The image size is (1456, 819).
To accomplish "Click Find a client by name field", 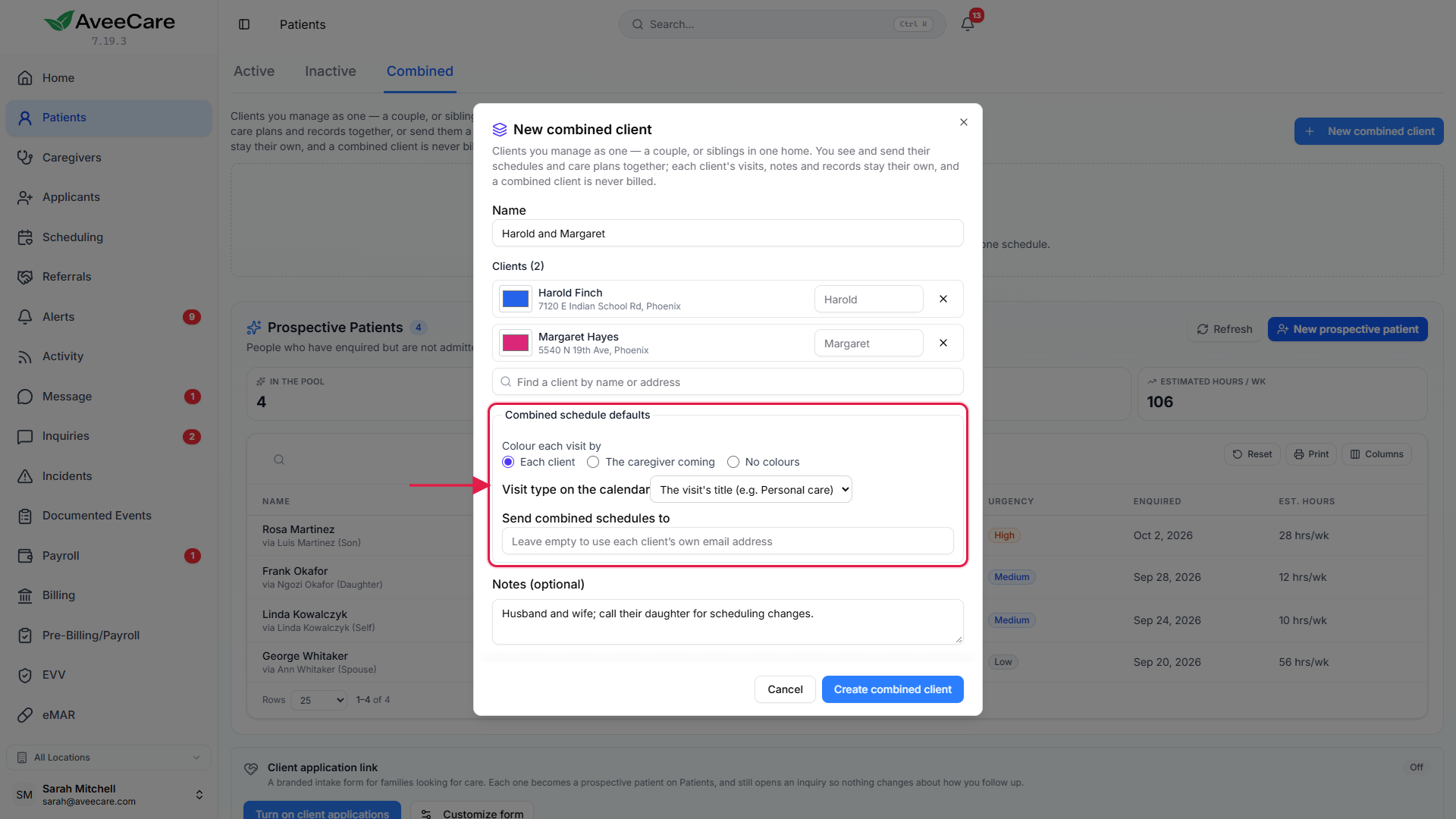I will click(x=728, y=382).
